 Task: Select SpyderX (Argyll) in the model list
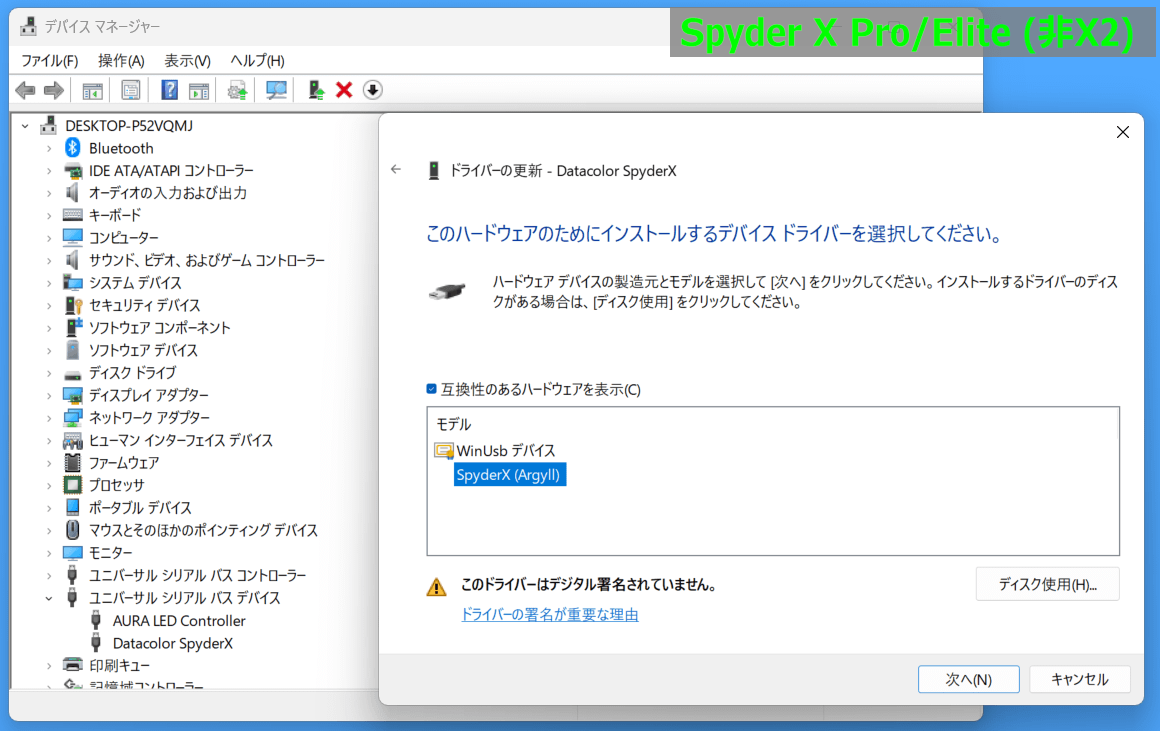508,475
